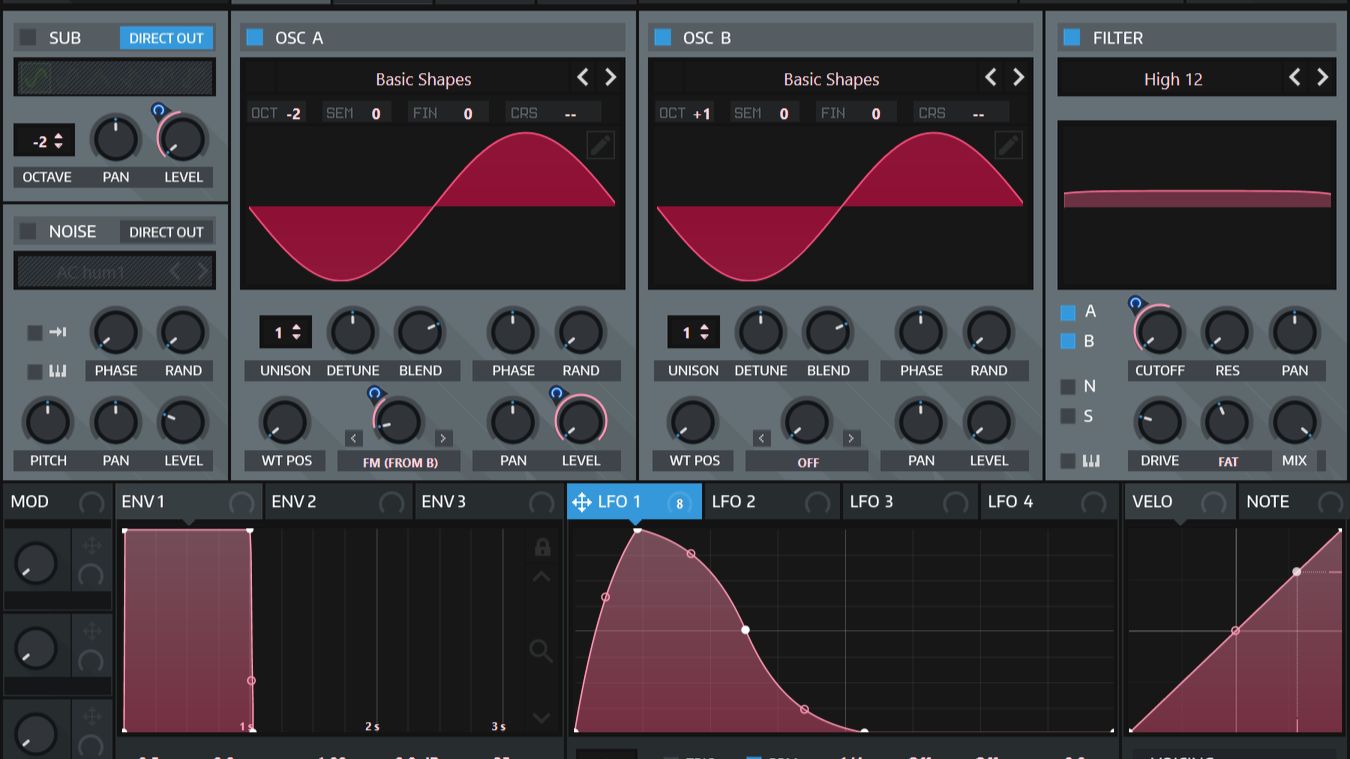Open the VELO tab
The image size is (1350, 759).
pyautogui.click(x=1181, y=502)
